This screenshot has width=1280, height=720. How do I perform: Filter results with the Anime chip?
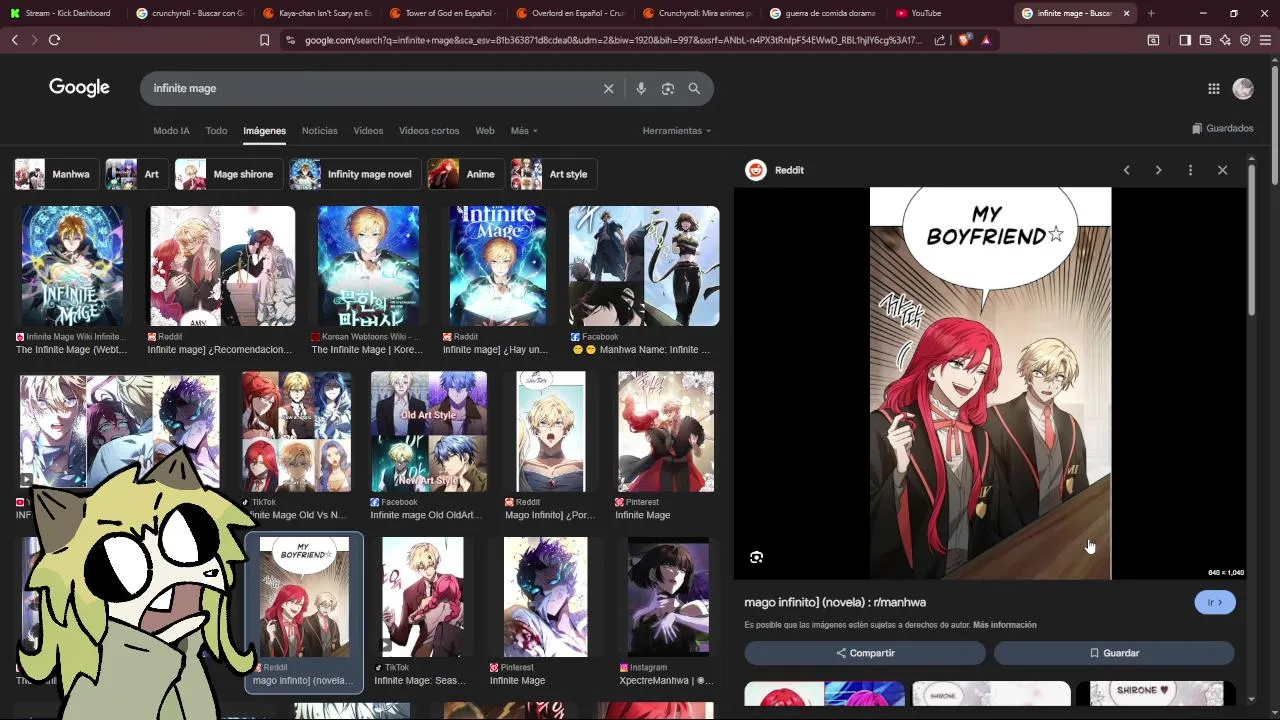pos(465,174)
